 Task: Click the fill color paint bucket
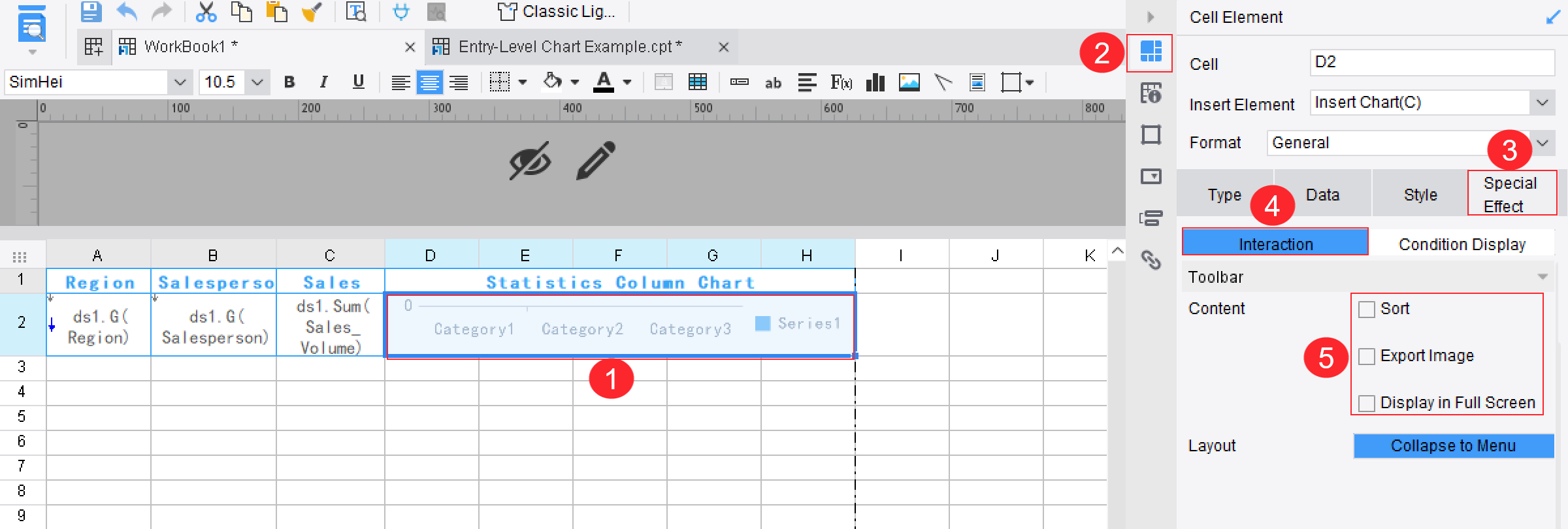pos(553,82)
